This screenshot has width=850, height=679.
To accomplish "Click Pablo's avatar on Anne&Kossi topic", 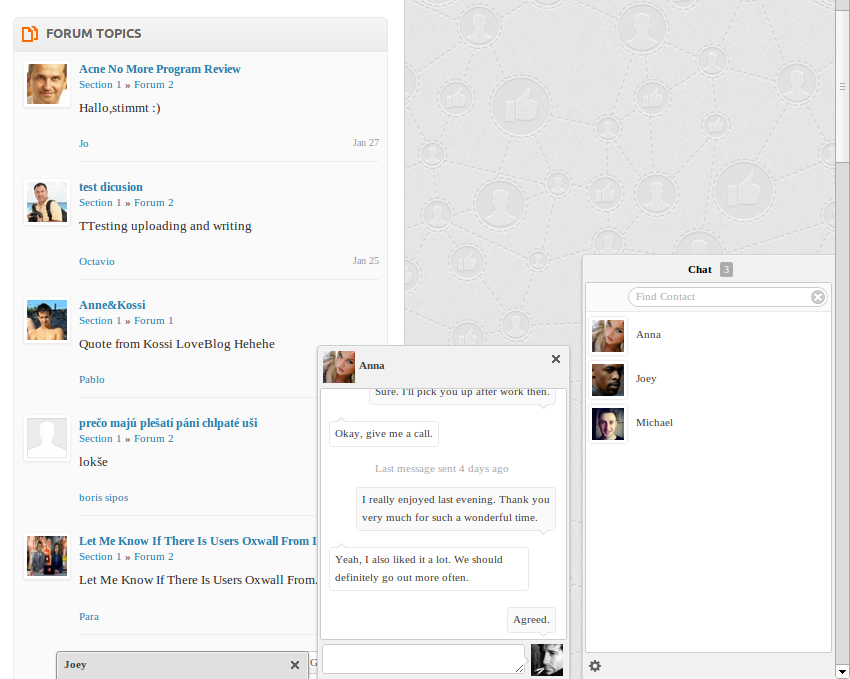I will (x=46, y=320).
